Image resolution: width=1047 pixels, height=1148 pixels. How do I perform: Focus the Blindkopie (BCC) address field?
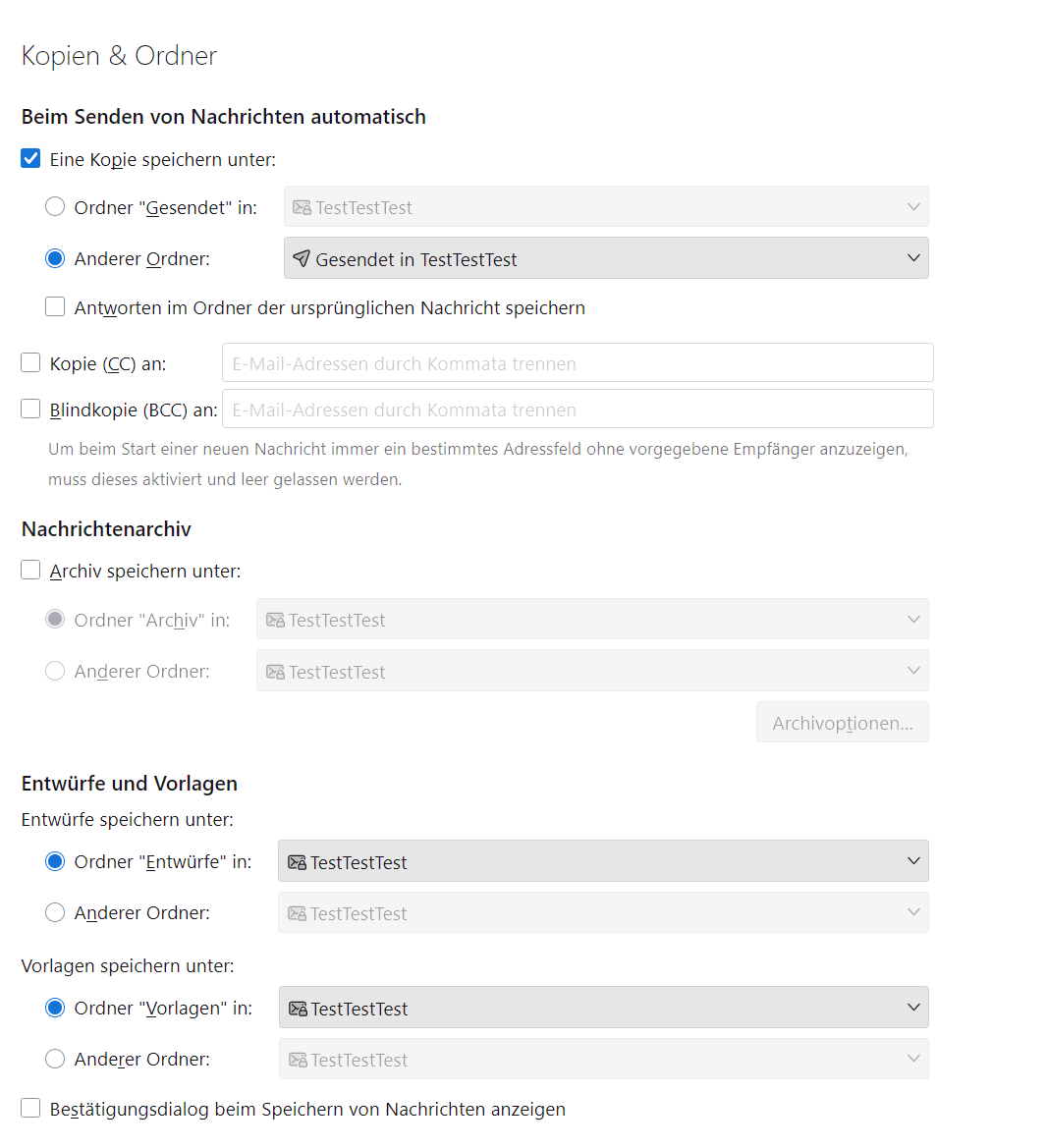[x=578, y=410]
